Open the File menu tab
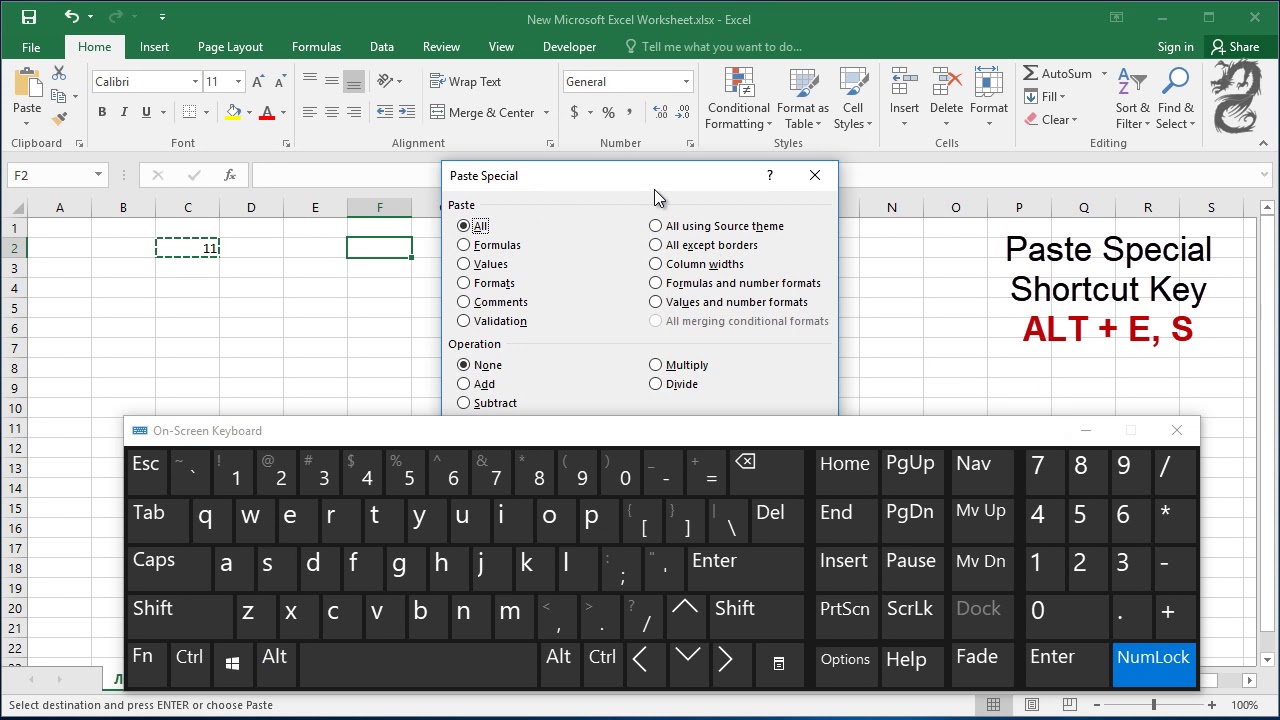 click(x=31, y=47)
